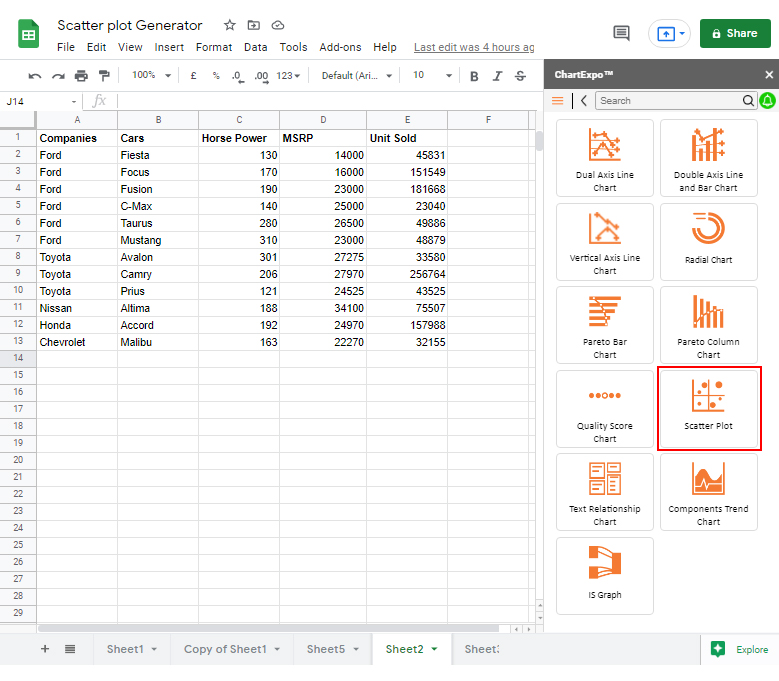
Task: Open the Help menu
Action: pyautogui.click(x=385, y=47)
